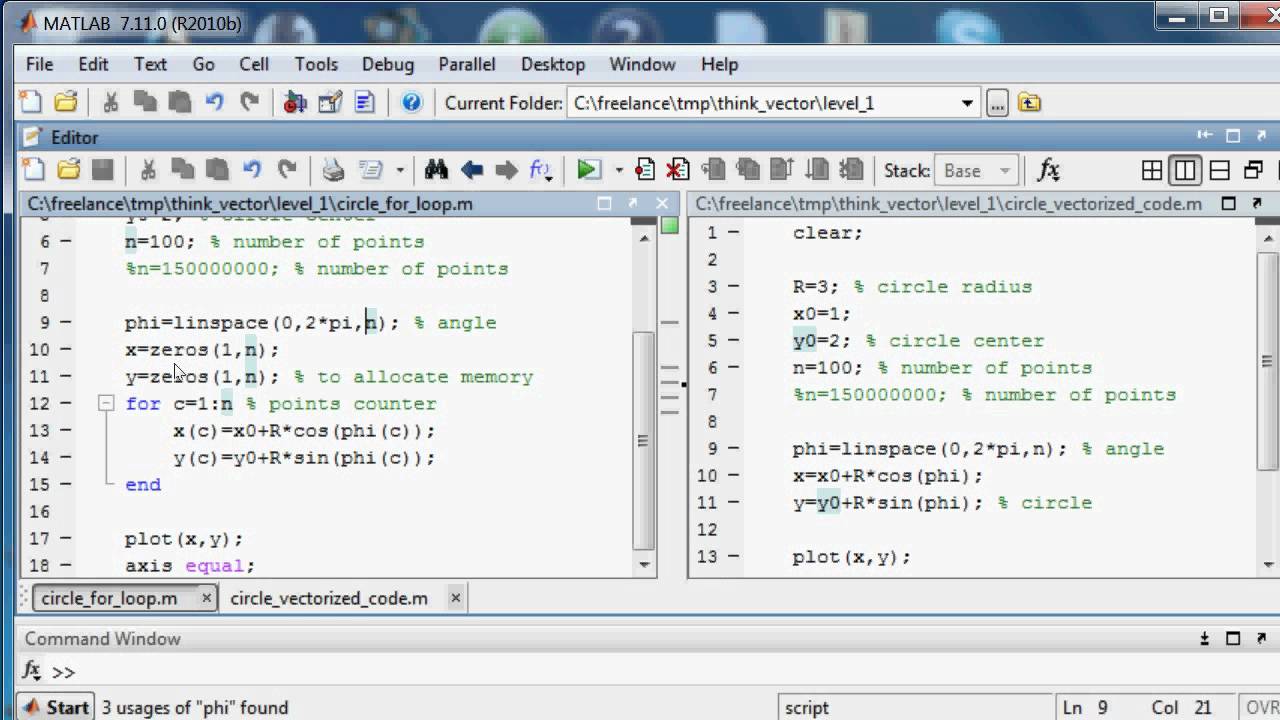
Task: Click the blue Help question mark icon
Action: tap(412, 102)
